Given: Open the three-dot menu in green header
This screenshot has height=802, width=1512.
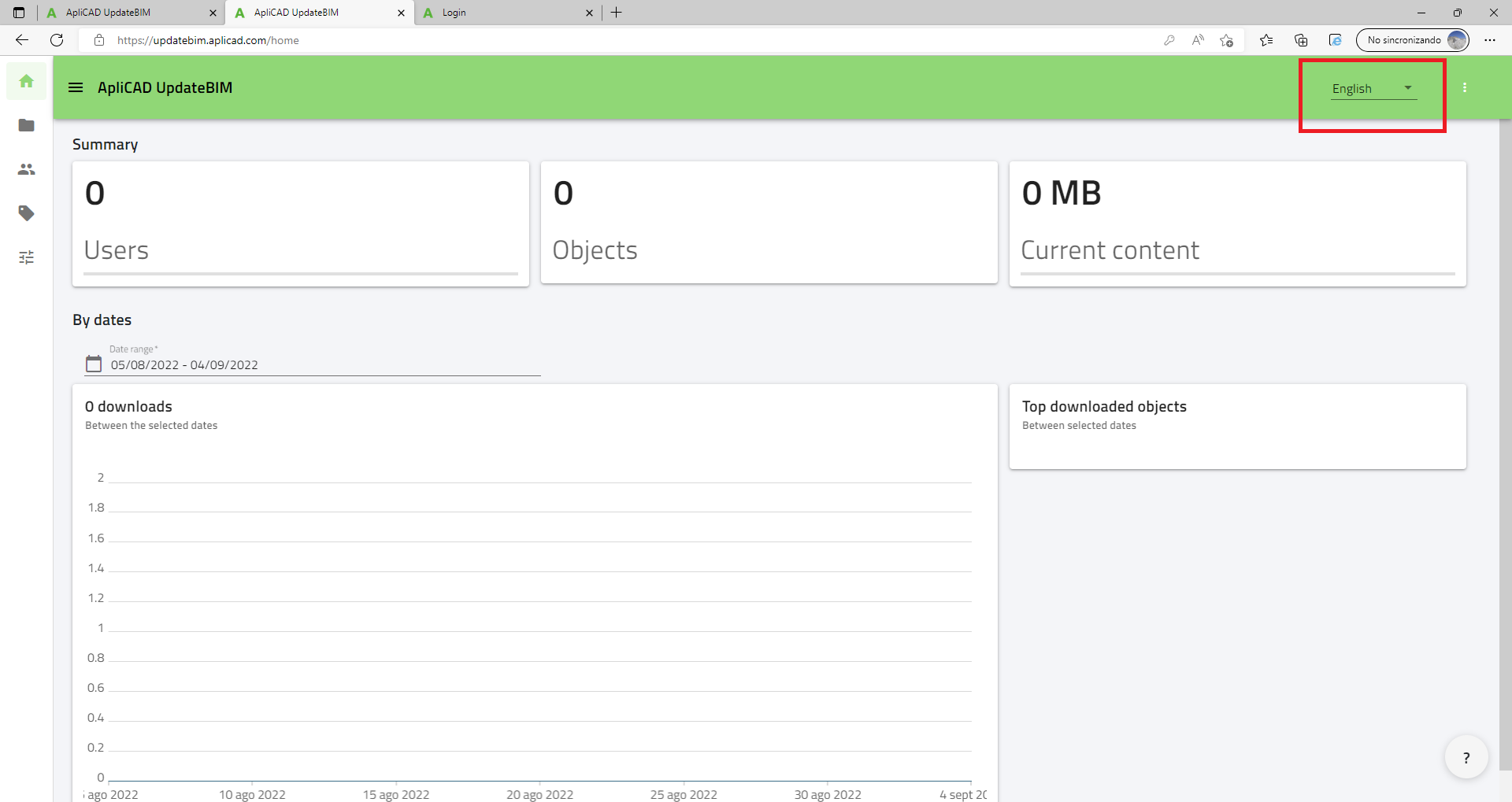Looking at the screenshot, I should point(1466,87).
